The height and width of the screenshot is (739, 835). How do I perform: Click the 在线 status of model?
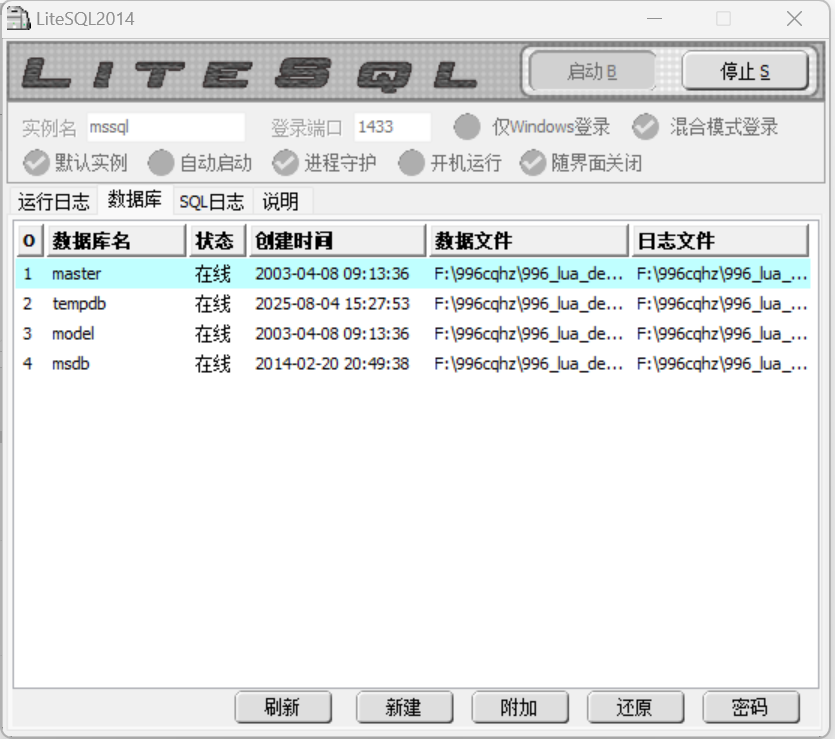click(213, 334)
